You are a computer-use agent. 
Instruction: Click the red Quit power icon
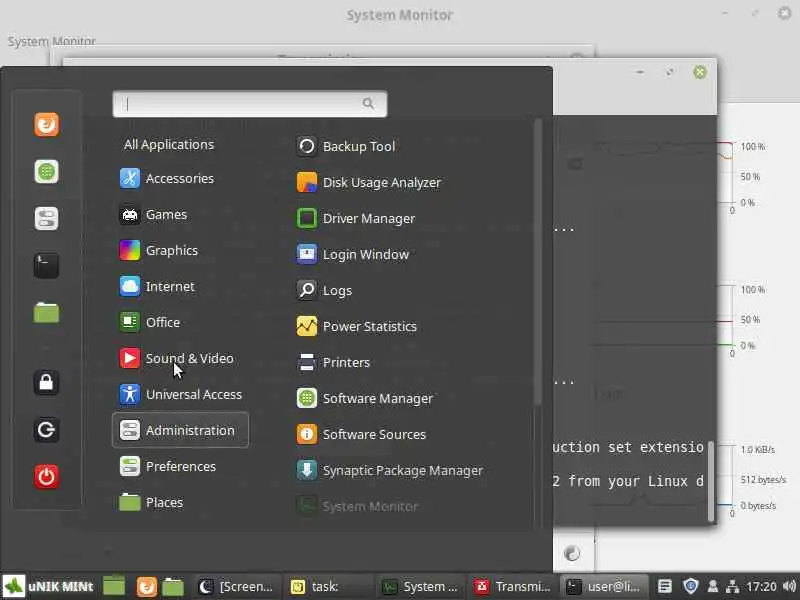pos(46,477)
